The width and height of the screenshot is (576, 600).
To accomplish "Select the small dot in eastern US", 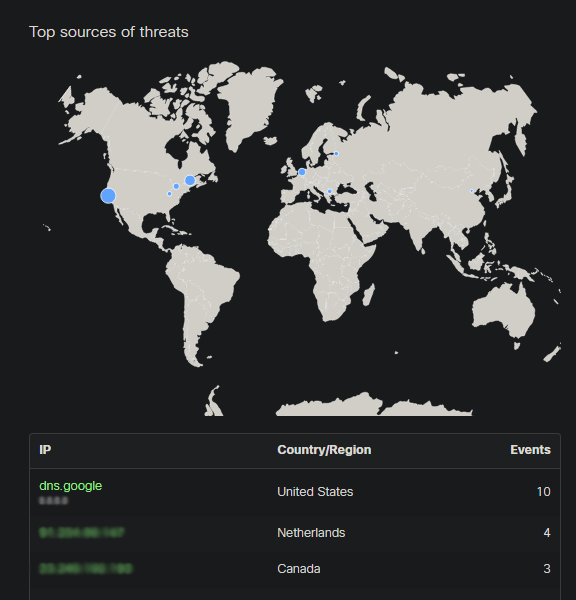I will (x=169, y=194).
